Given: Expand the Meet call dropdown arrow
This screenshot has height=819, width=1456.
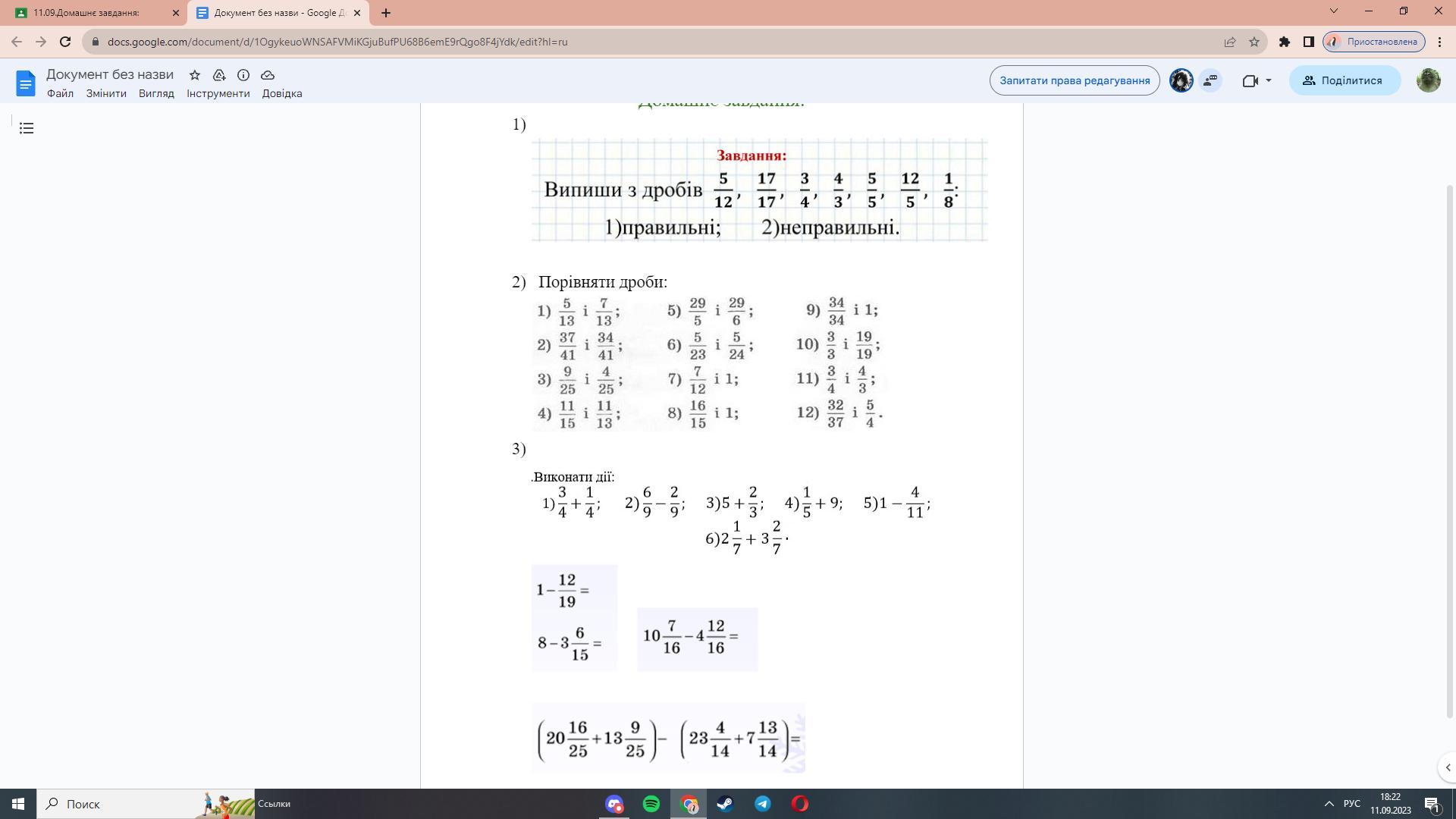Looking at the screenshot, I should (1269, 80).
